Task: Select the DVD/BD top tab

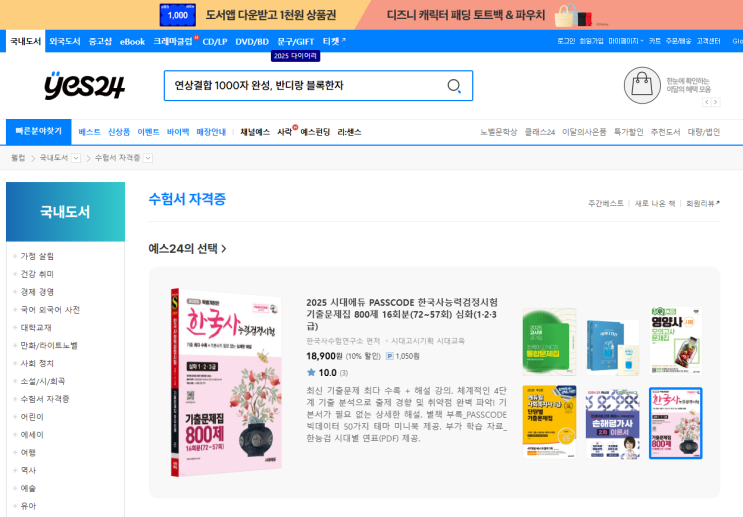Action: (252, 42)
